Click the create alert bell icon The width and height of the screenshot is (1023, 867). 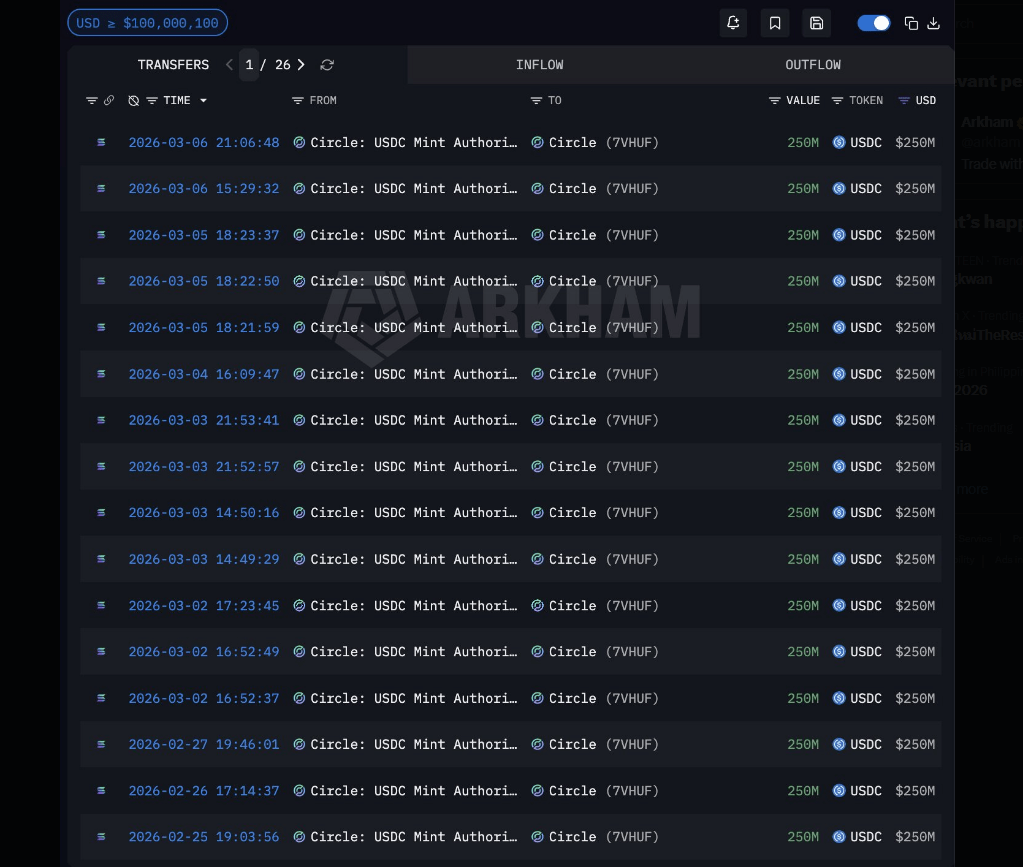[x=733, y=23]
